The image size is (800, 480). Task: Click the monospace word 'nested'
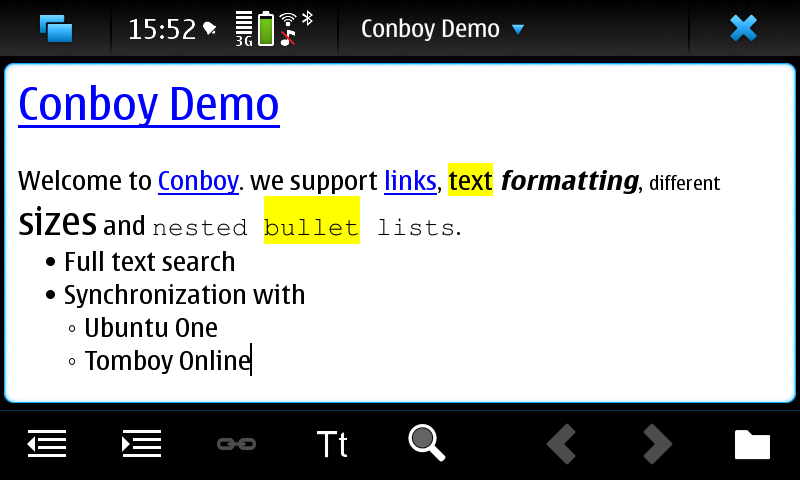point(200,228)
